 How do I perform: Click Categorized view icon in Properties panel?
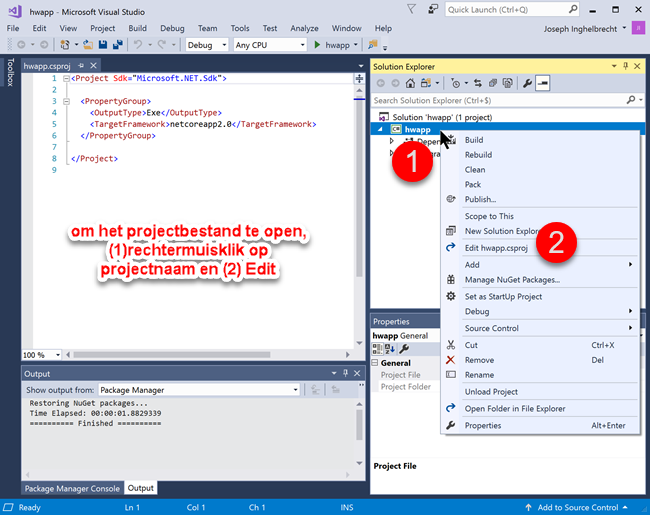click(377, 349)
